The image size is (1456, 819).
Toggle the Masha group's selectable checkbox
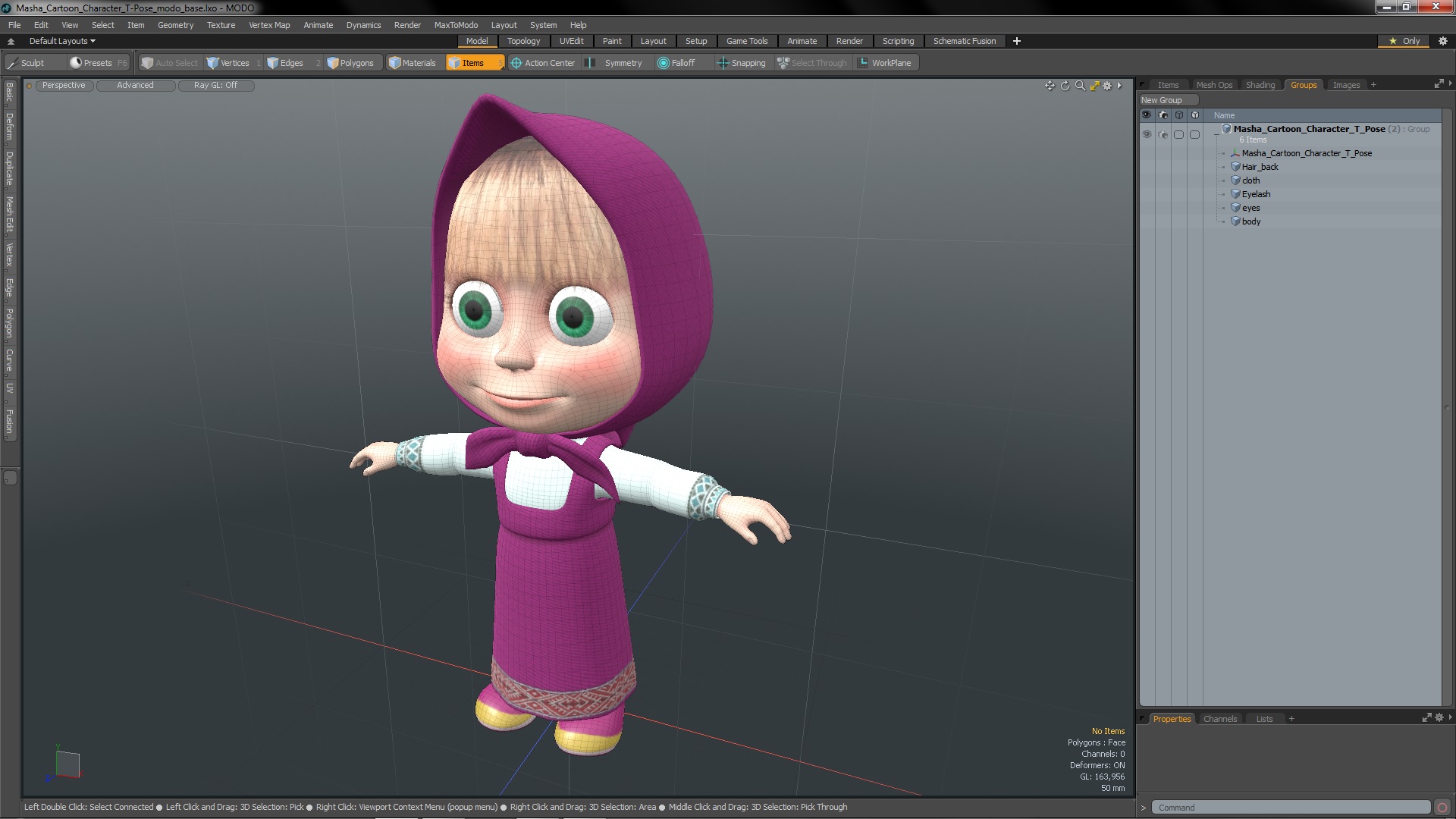[1178, 135]
